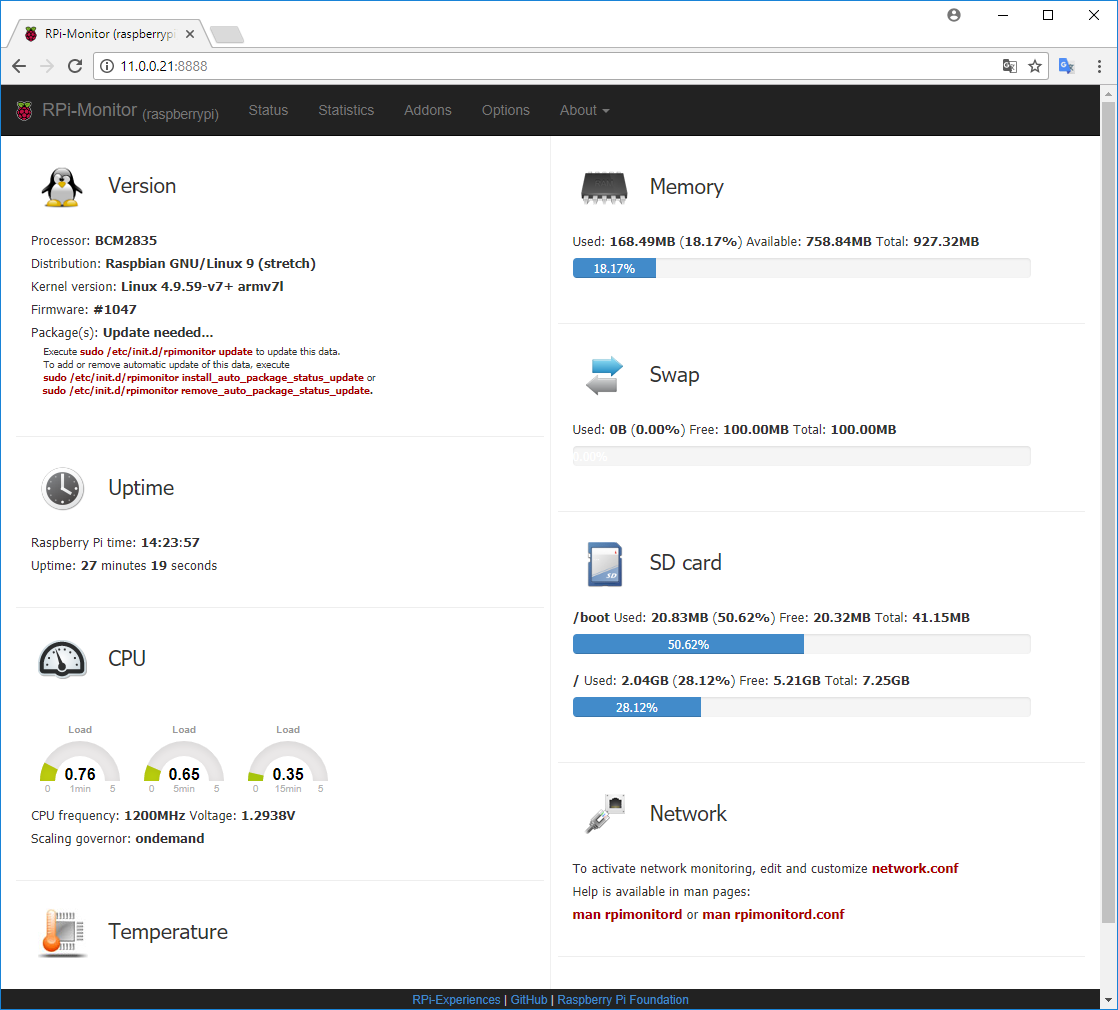Go back to the previous page

pyautogui.click(x=19, y=66)
